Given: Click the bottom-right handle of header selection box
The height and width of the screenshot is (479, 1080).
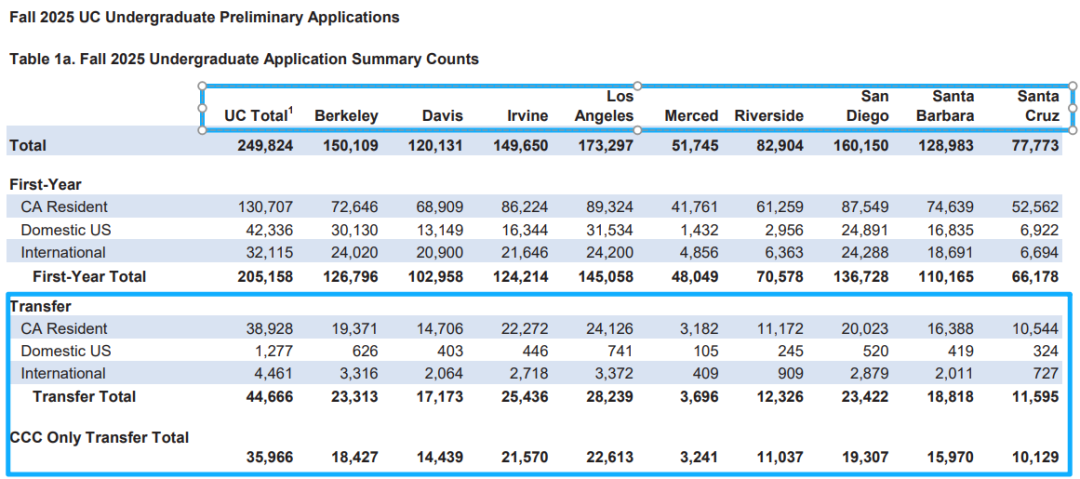Looking at the screenshot, I should [x=1073, y=130].
